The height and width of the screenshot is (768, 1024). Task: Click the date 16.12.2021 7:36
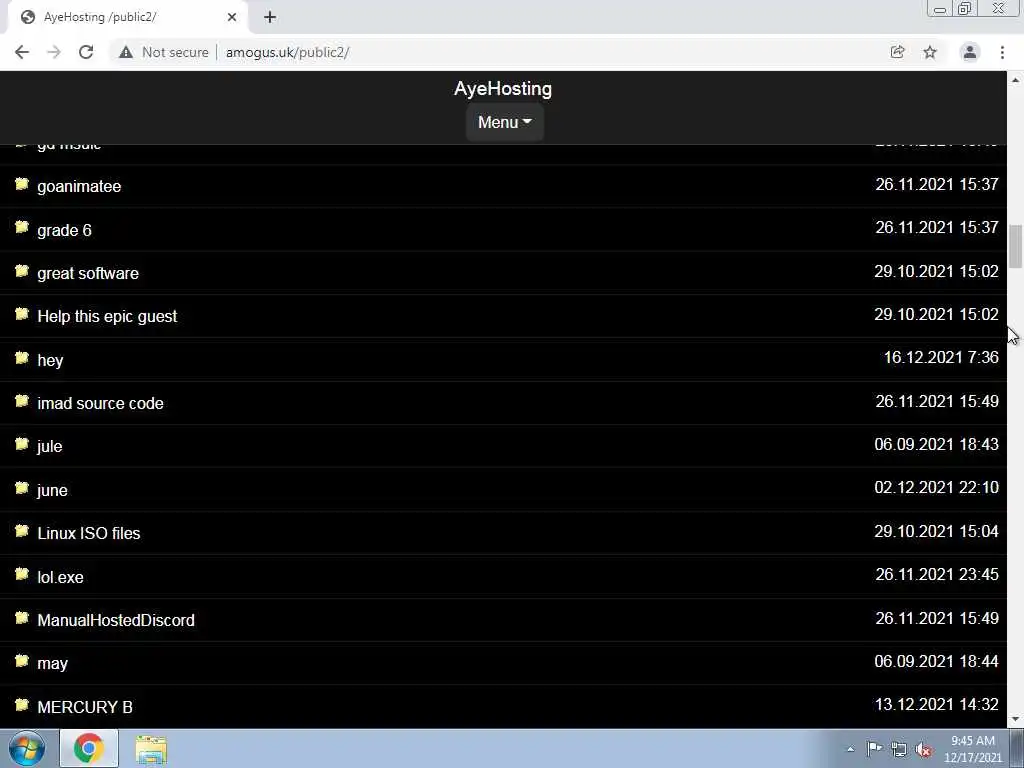pyautogui.click(x=941, y=357)
